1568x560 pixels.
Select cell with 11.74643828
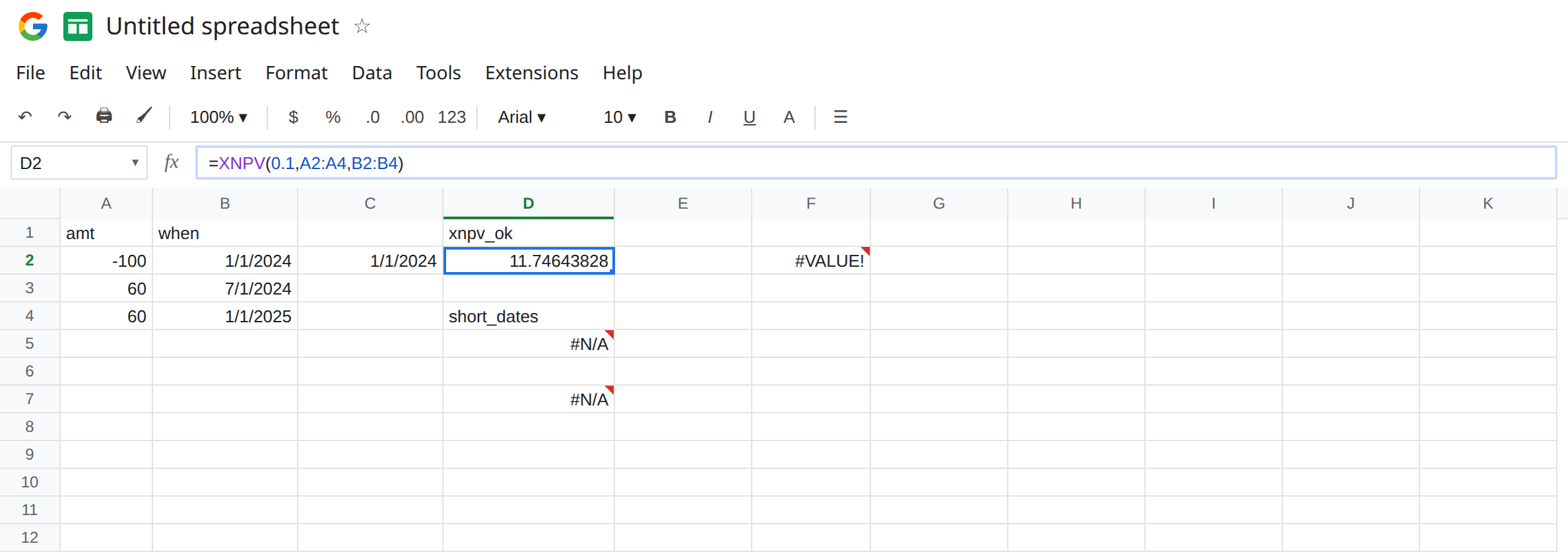[x=529, y=260]
